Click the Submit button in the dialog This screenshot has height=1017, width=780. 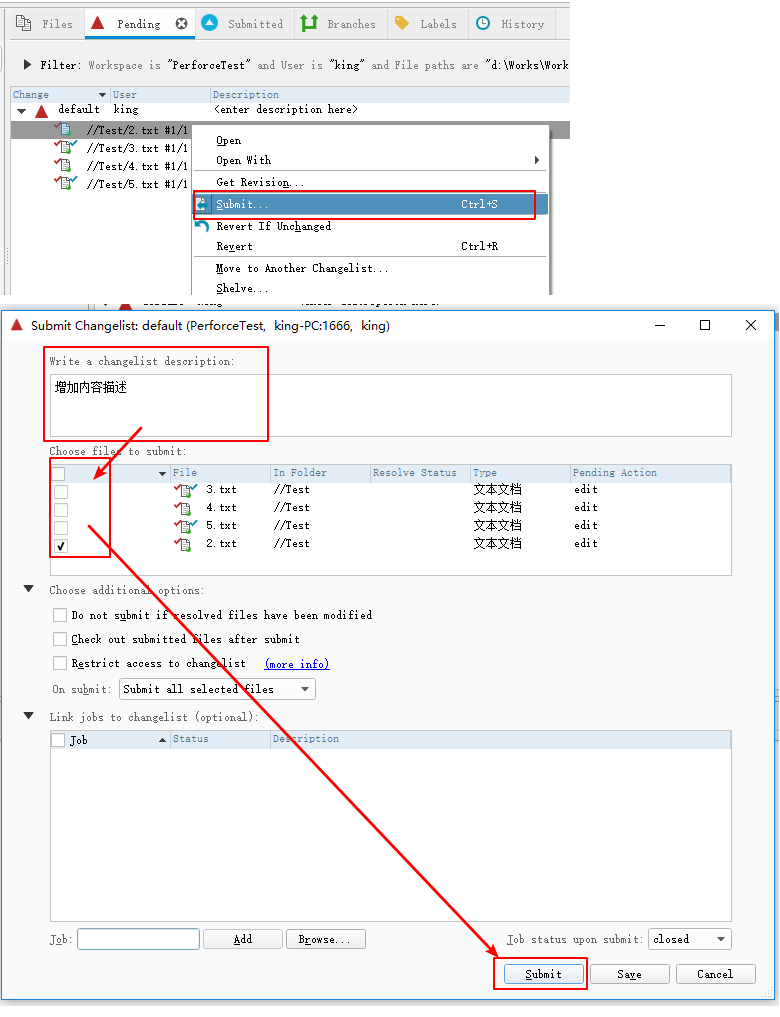(x=543, y=974)
